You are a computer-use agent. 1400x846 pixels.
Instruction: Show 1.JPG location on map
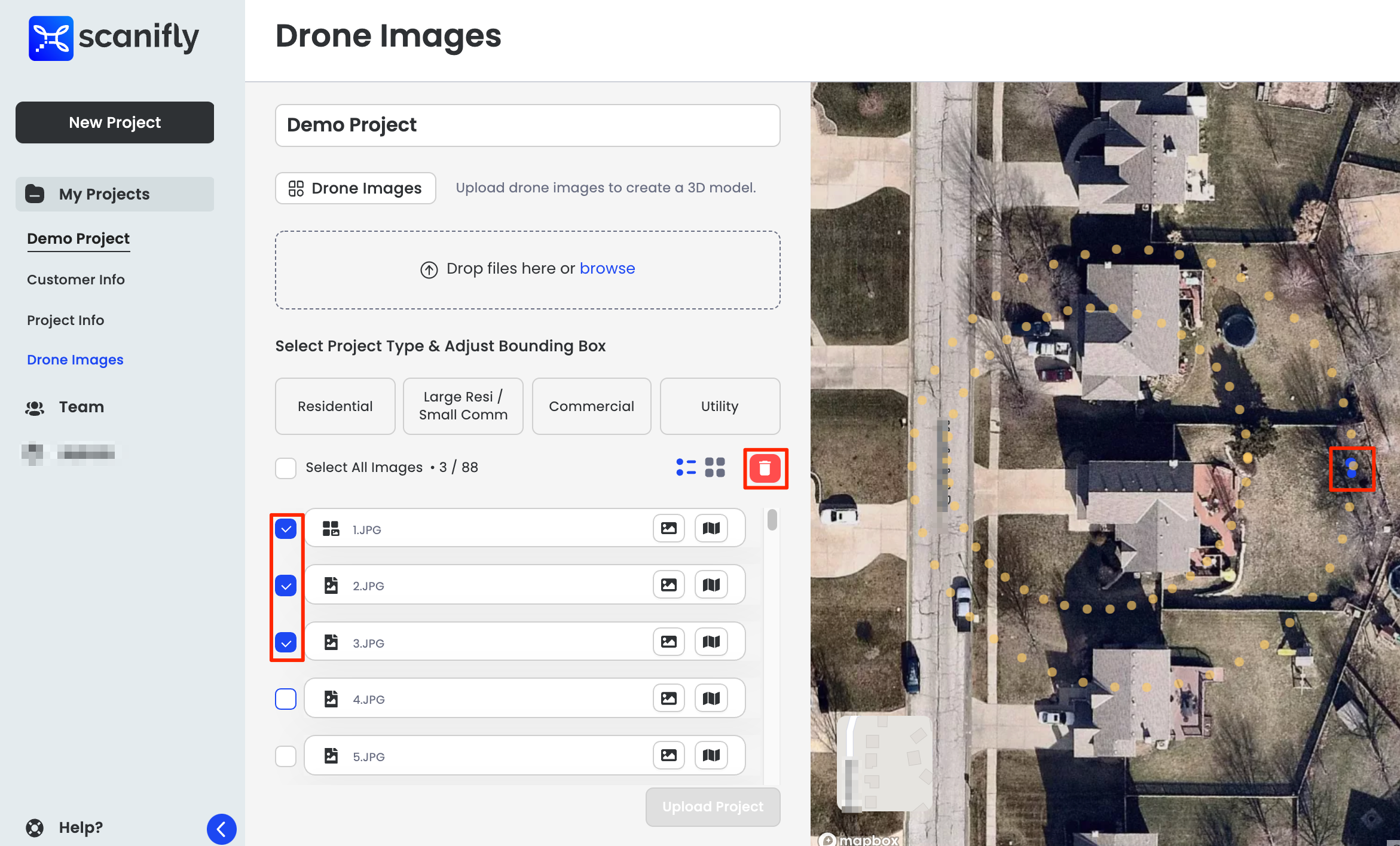pyautogui.click(x=711, y=528)
